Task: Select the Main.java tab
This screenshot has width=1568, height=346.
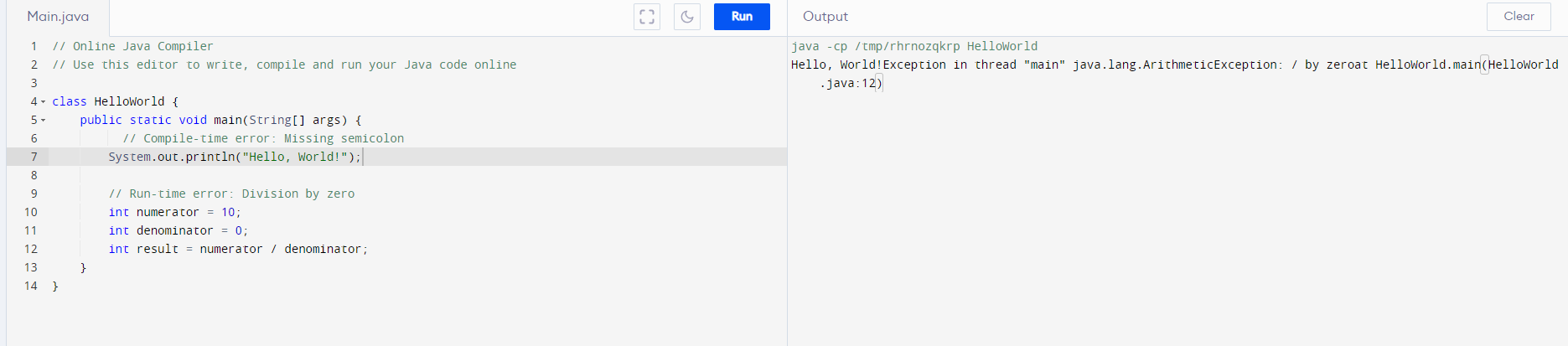Action: 58,17
